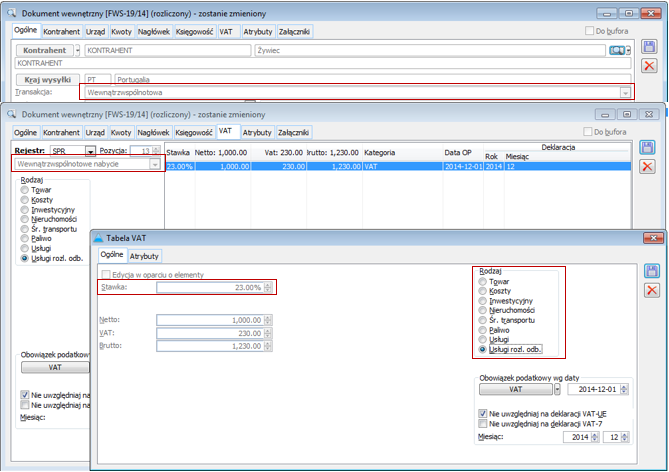Click magnifier icon in top window title bar
This screenshot has height=472, width=669.
[x=11, y=13]
